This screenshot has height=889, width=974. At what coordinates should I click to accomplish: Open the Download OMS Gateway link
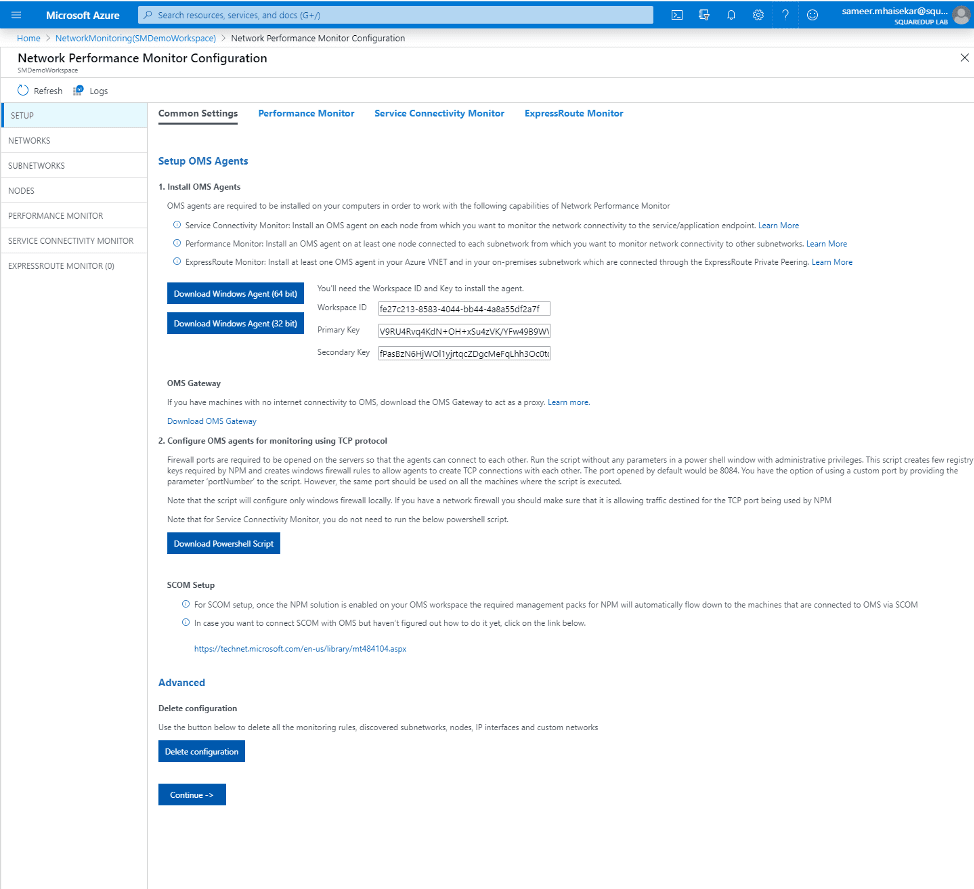[x=212, y=422]
